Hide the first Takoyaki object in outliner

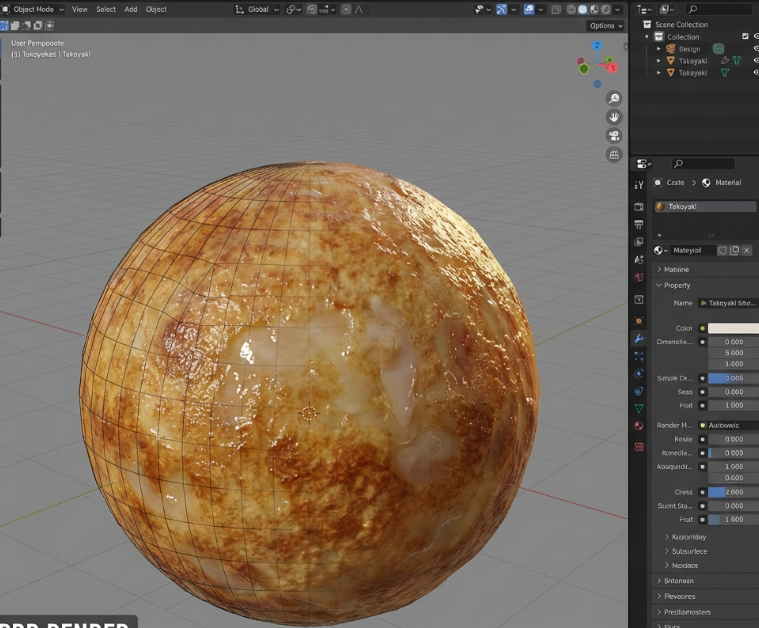[x=755, y=60]
